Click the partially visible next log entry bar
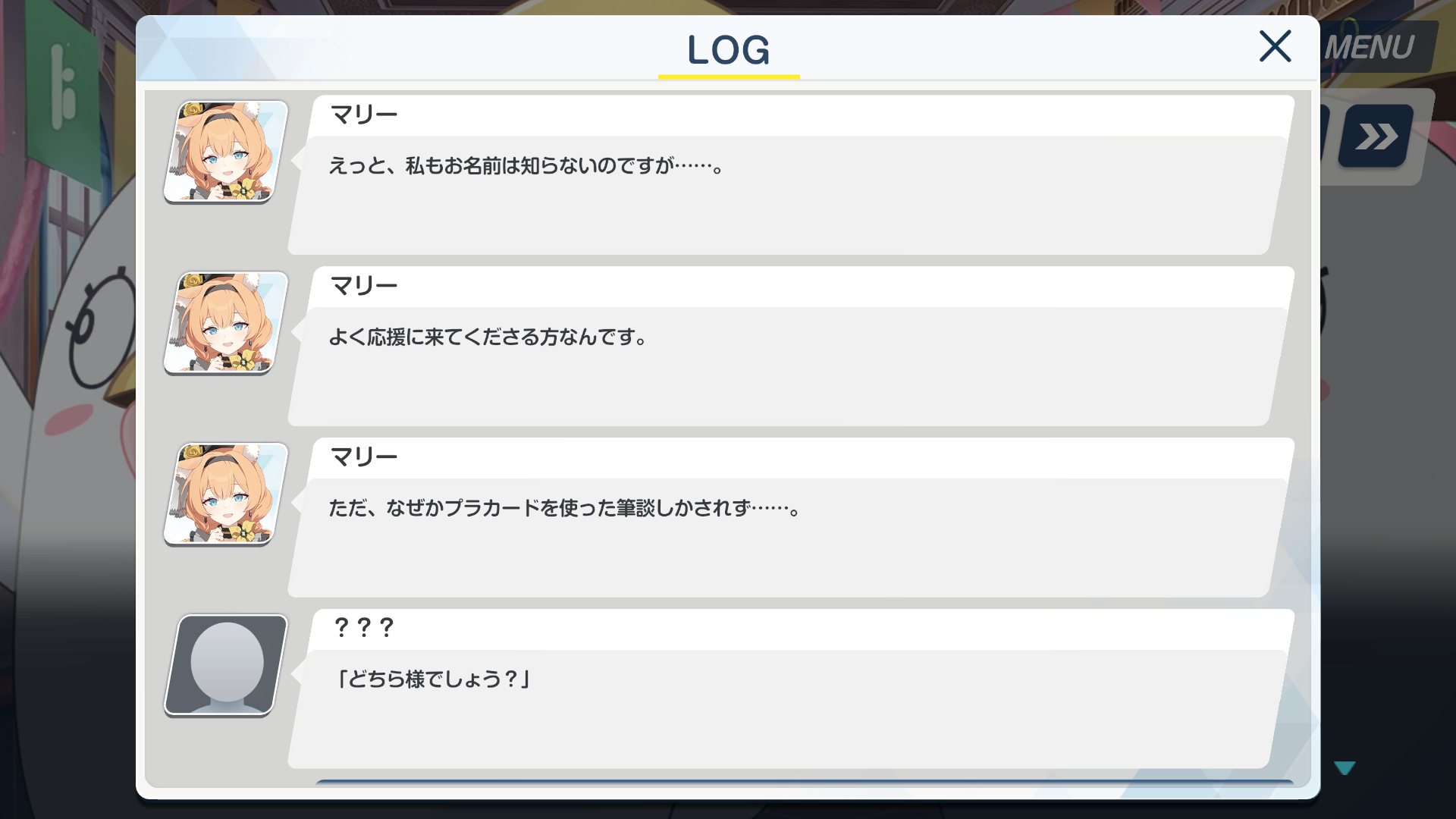 coord(804,783)
